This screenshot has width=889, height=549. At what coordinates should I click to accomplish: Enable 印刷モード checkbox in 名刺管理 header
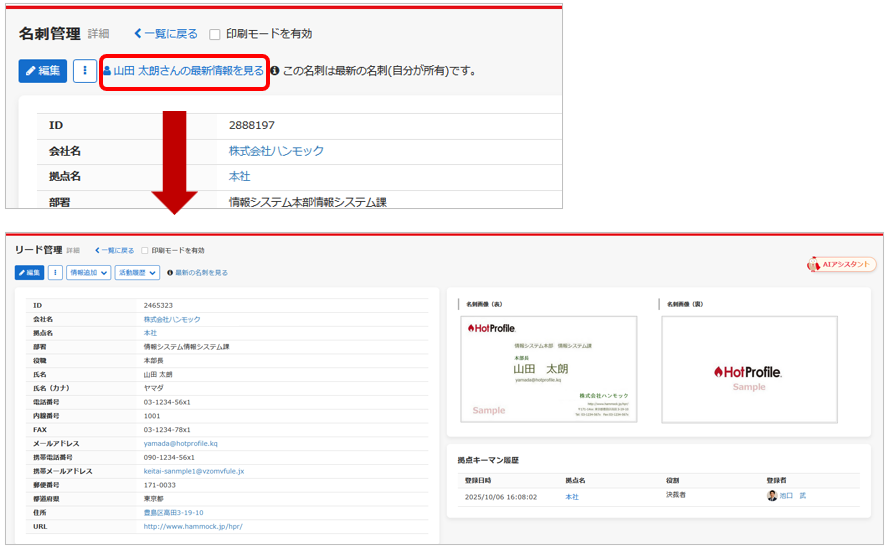pyautogui.click(x=215, y=34)
